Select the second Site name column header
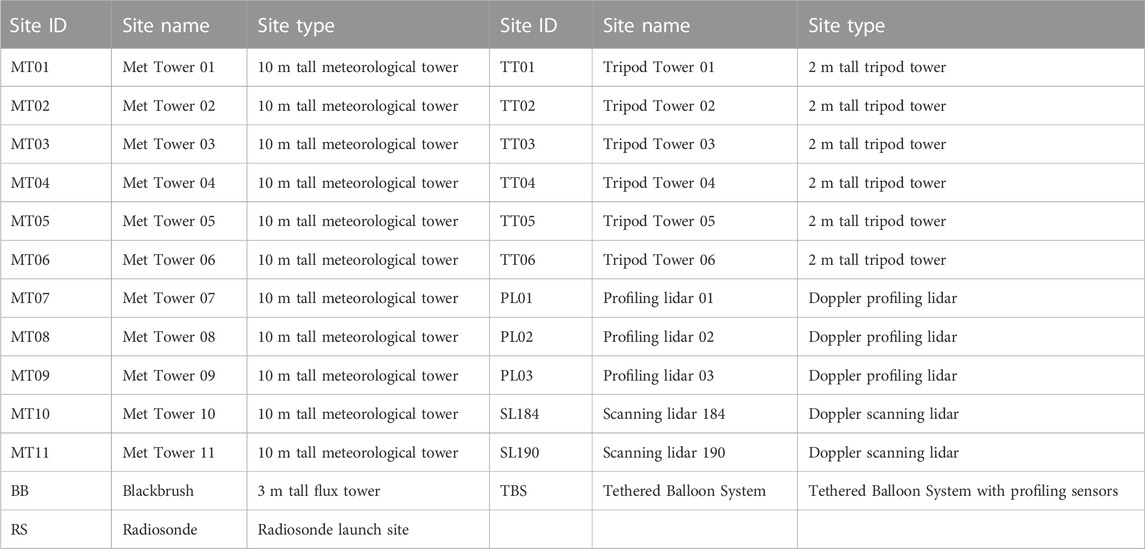 (694, 25)
